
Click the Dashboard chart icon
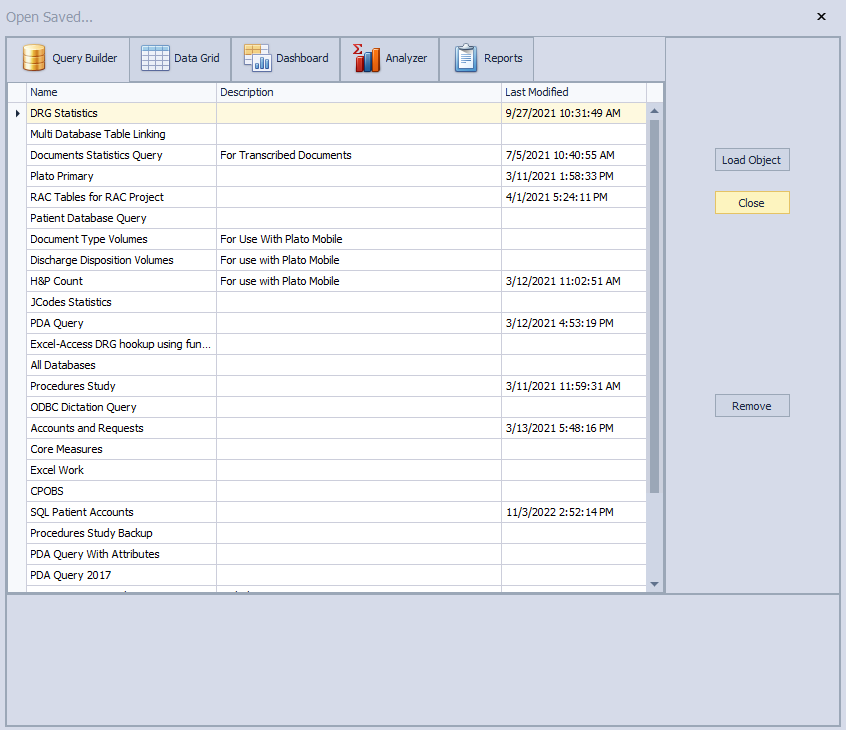coord(257,58)
